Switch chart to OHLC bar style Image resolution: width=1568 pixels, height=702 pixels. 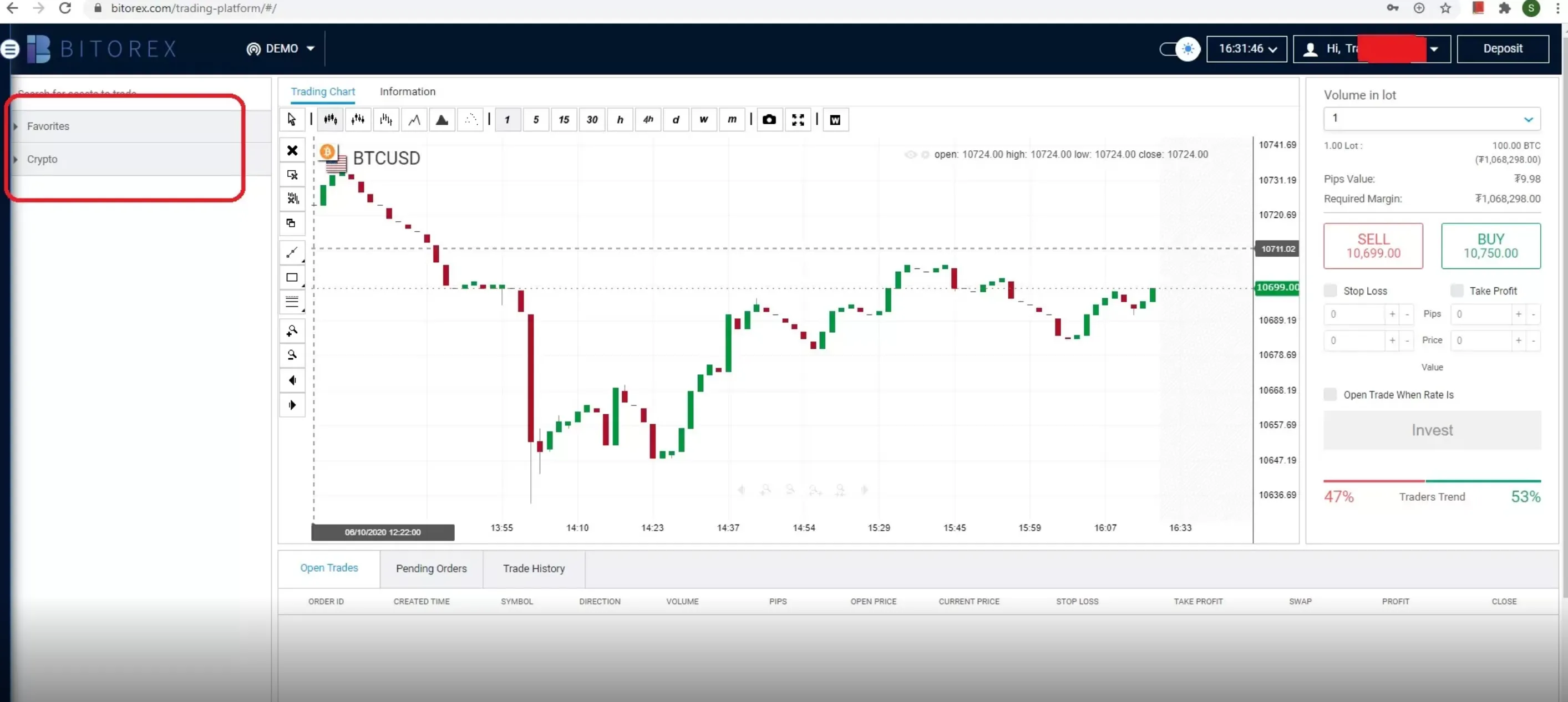[x=387, y=120]
